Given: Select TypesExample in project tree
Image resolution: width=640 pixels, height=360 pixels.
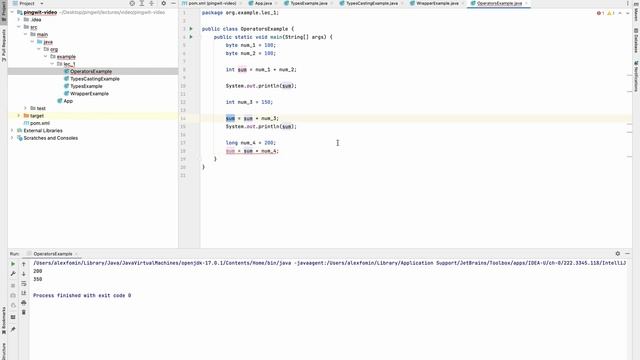Looking at the screenshot, I should tap(86, 86).
